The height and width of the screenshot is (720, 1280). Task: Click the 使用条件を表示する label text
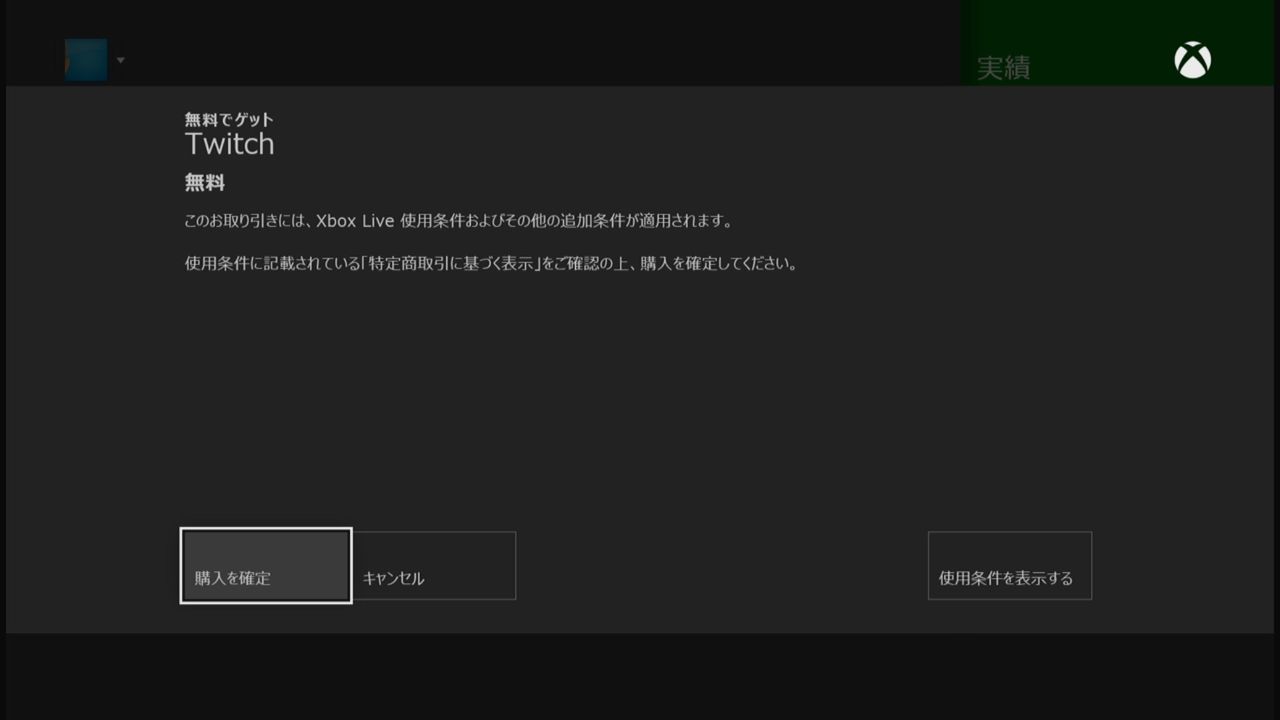point(1005,578)
